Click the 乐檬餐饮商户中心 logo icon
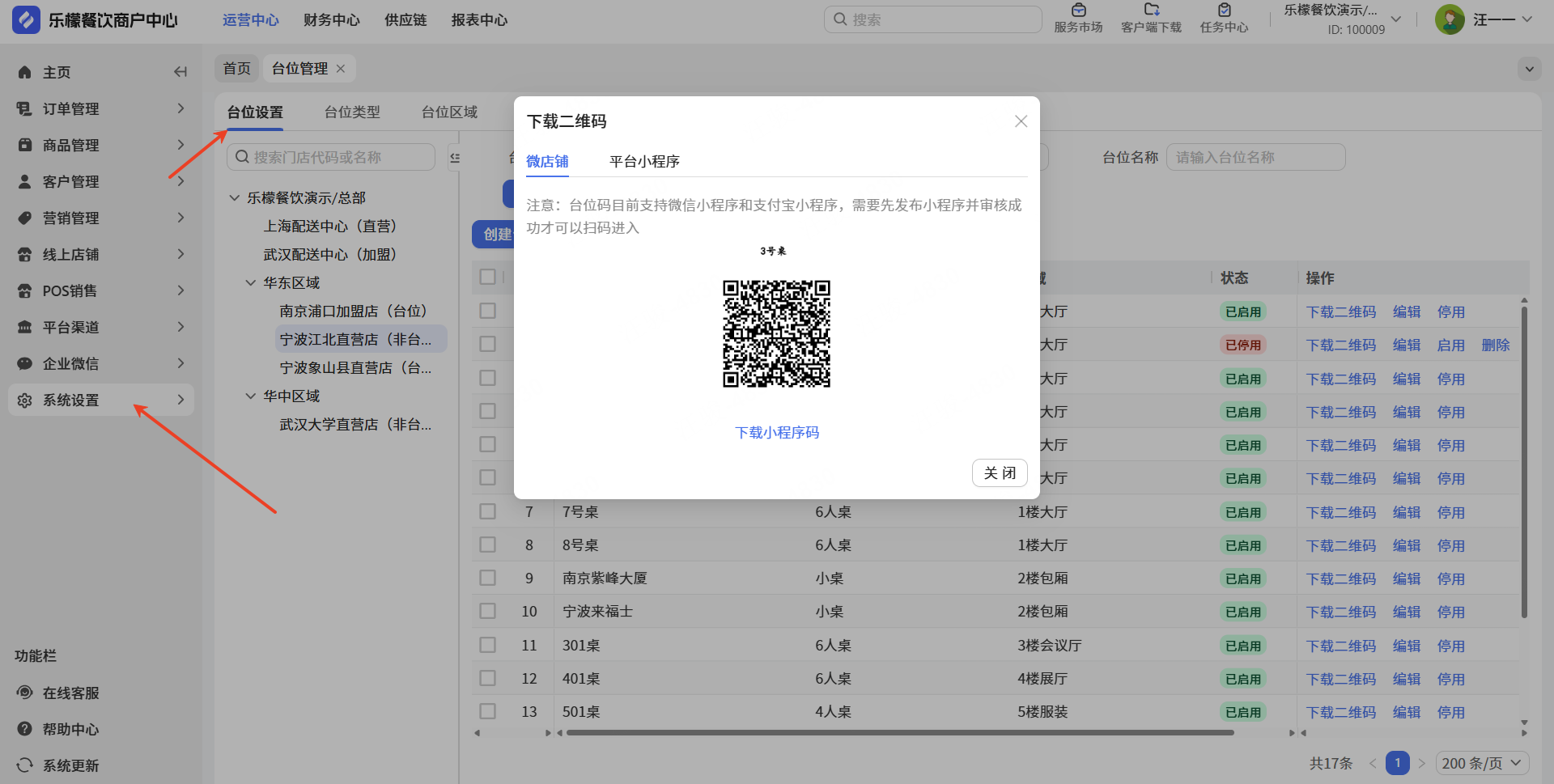Screen dimensions: 1554x784 point(26,19)
